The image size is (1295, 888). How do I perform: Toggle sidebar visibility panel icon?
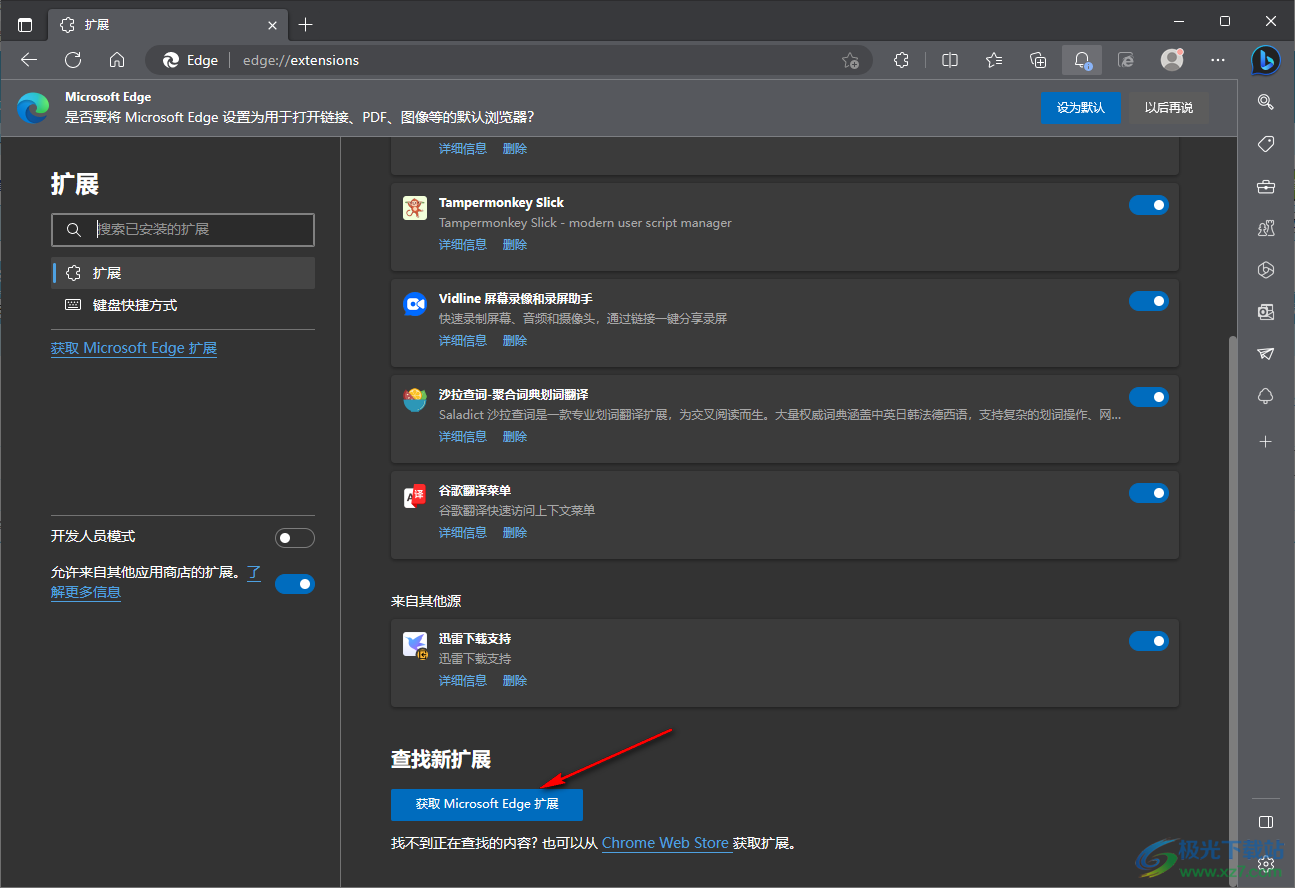click(1266, 822)
